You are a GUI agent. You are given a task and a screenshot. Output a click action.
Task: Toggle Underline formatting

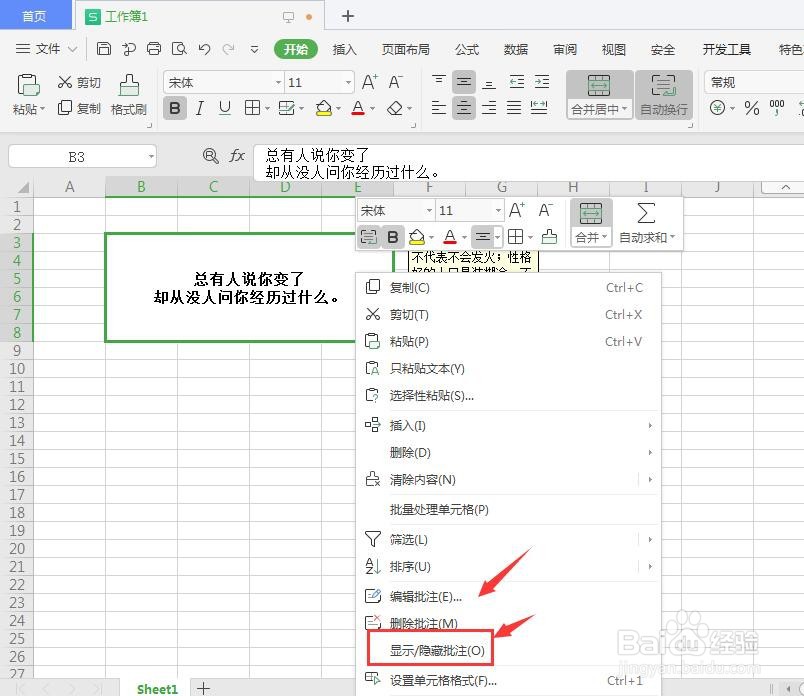click(x=225, y=108)
